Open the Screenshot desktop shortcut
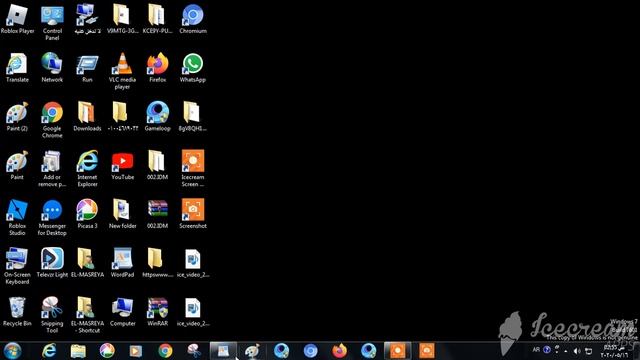The height and width of the screenshot is (360, 640). [x=193, y=214]
